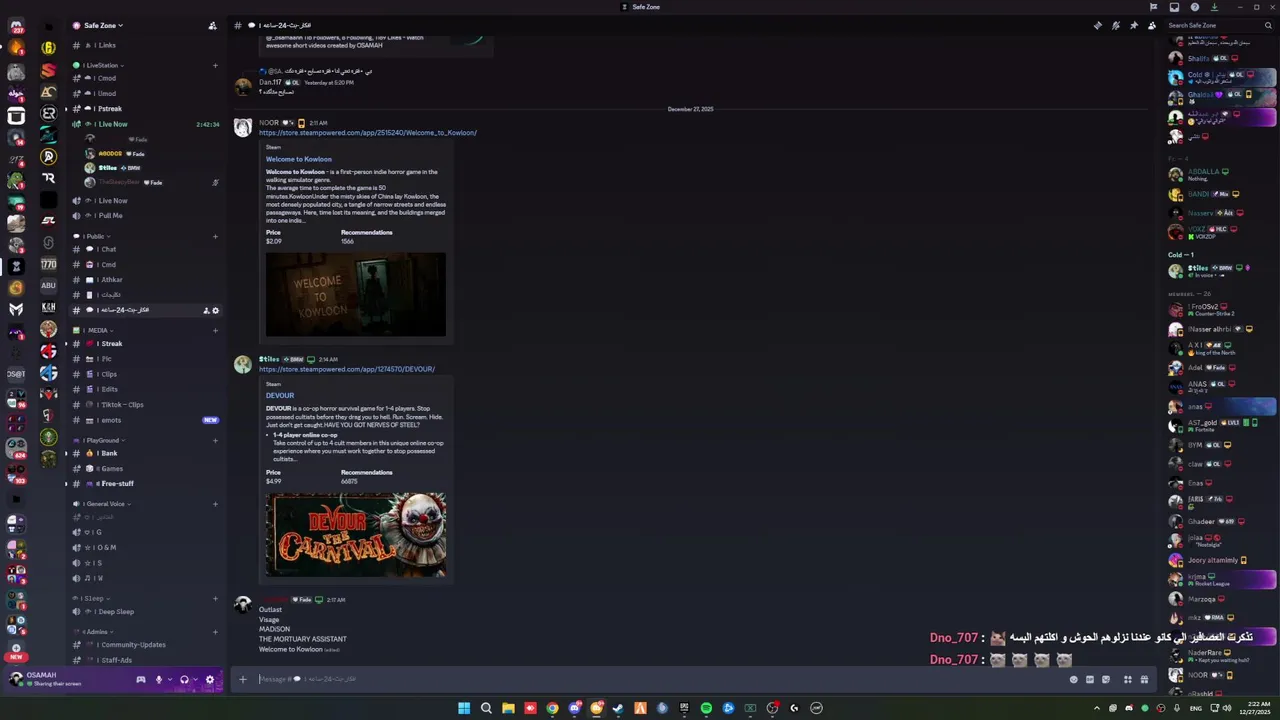This screenshot has height=720, width=1280.
Task: Add a channel to the Public category
Action: point(215,236)
